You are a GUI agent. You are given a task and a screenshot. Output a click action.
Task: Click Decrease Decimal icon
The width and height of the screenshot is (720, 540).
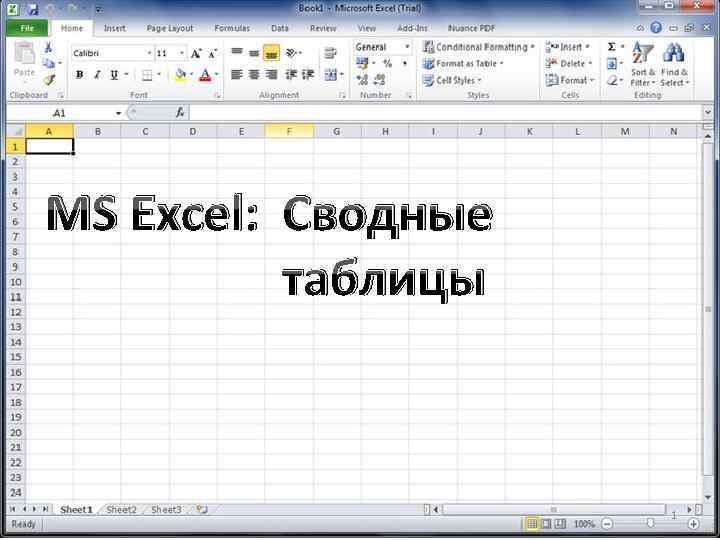tap(380, 80)
